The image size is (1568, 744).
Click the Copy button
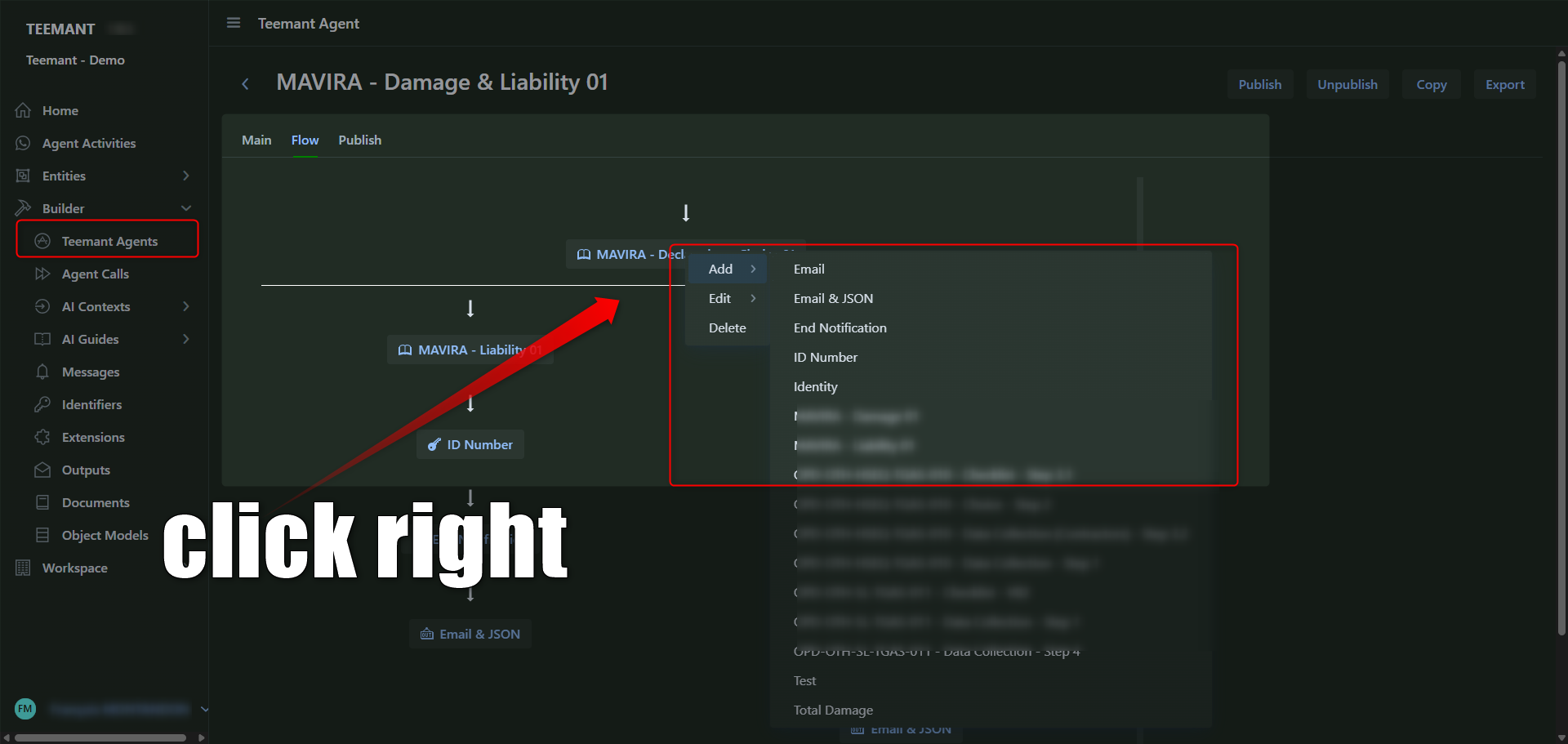coord(1432,84)
